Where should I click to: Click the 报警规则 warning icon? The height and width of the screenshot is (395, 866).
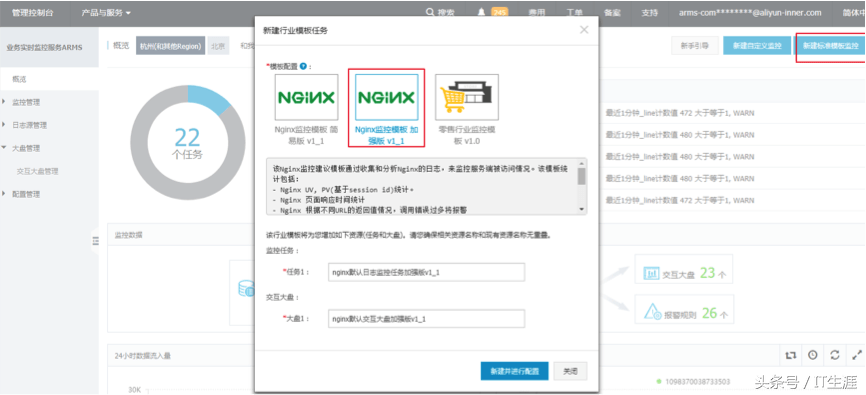click(652, 313)
